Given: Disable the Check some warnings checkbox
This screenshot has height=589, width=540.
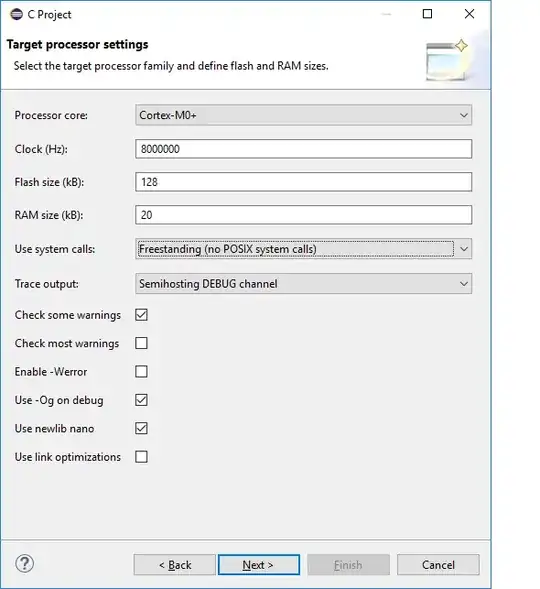Looking at the screenshot, I should tap(141, 315).
